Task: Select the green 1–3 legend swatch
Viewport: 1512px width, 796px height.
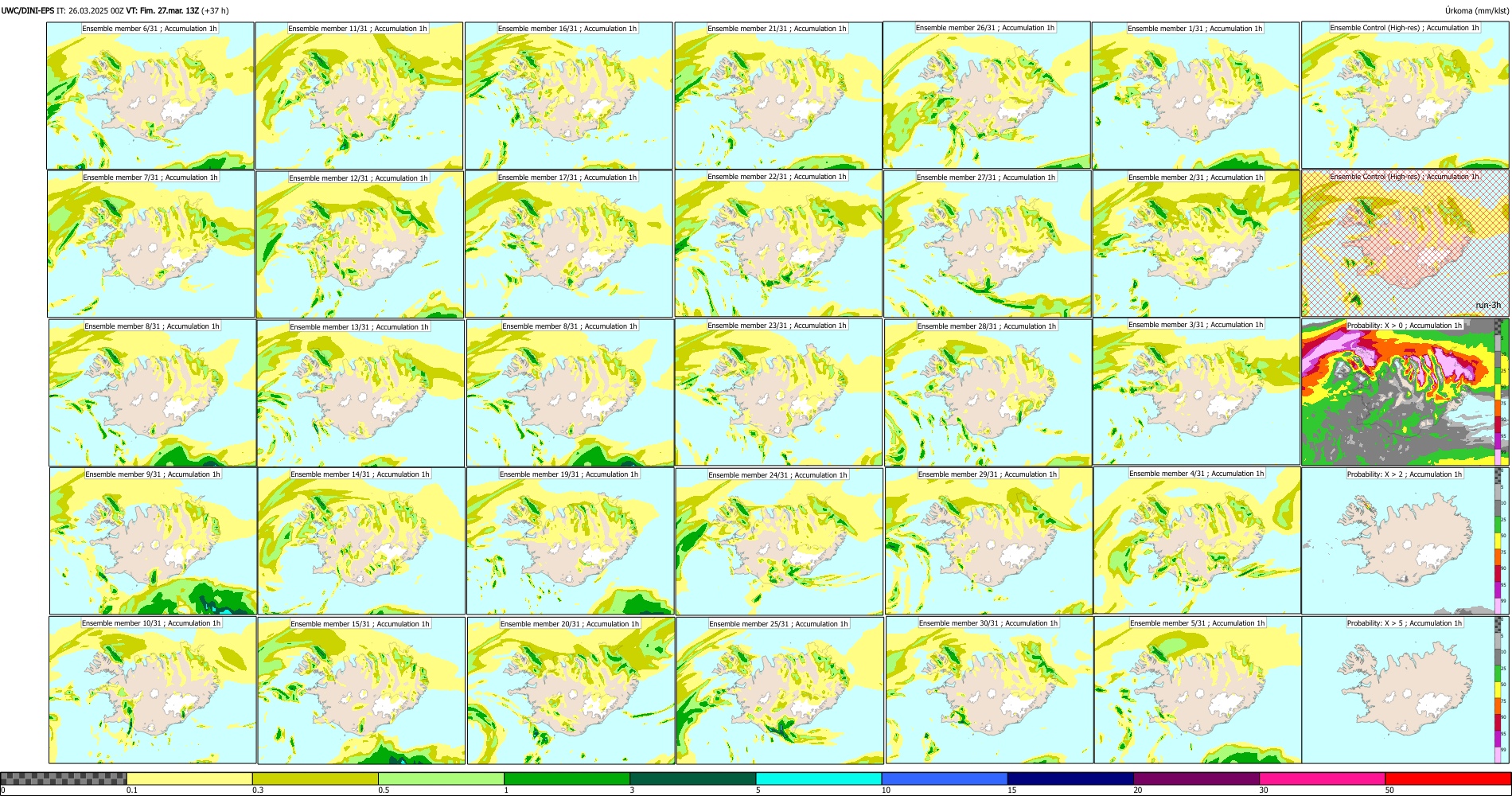Action: [x=567, y=778]
